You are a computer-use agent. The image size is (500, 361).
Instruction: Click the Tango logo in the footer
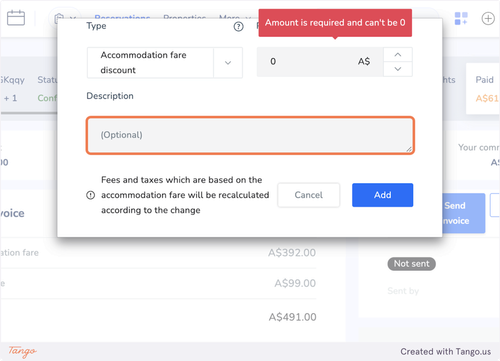(22, 351)
